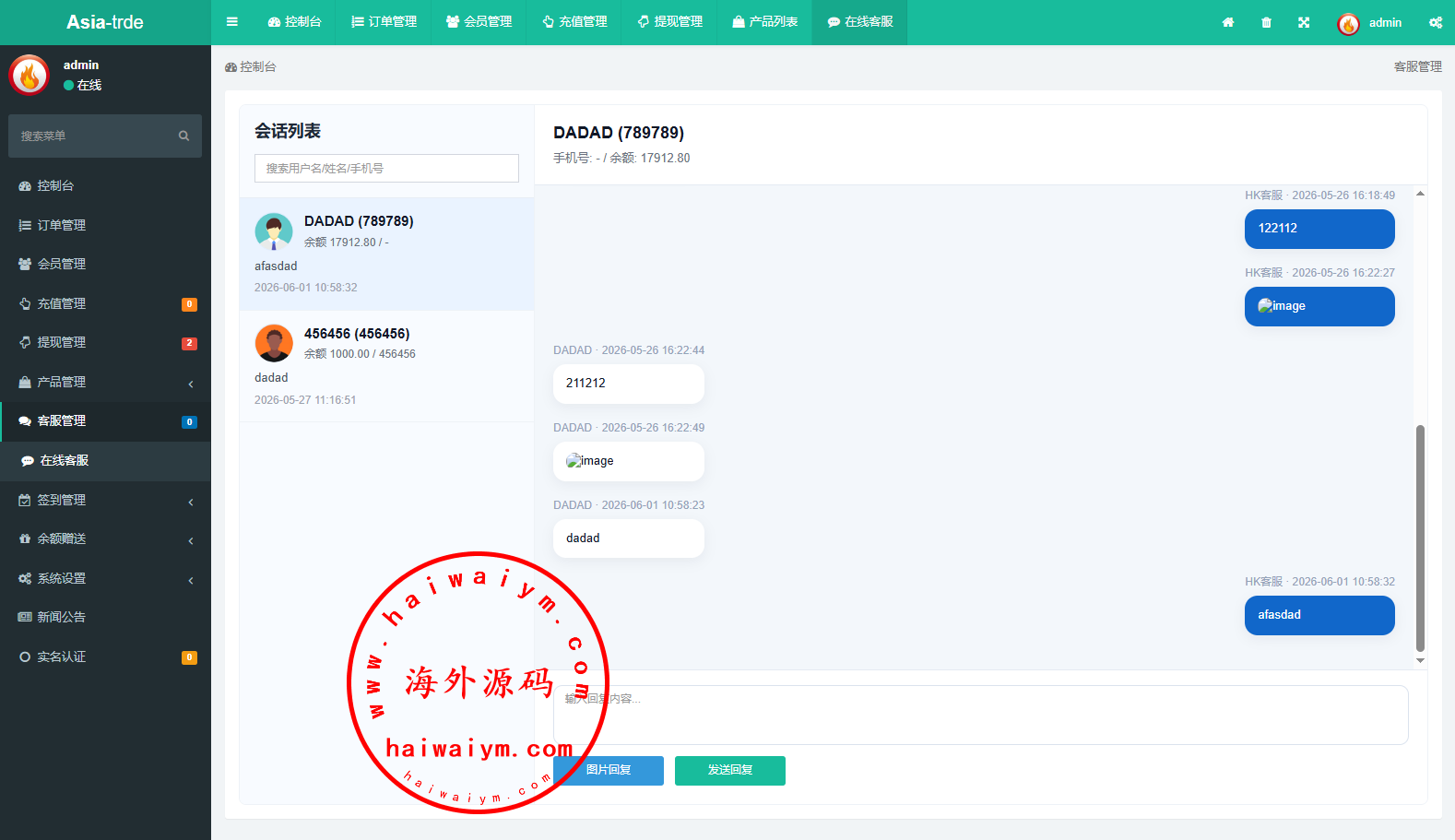1455x840 pixels.
Task: Click the list icon beside sidebar 订单管理
Action: 25,225
